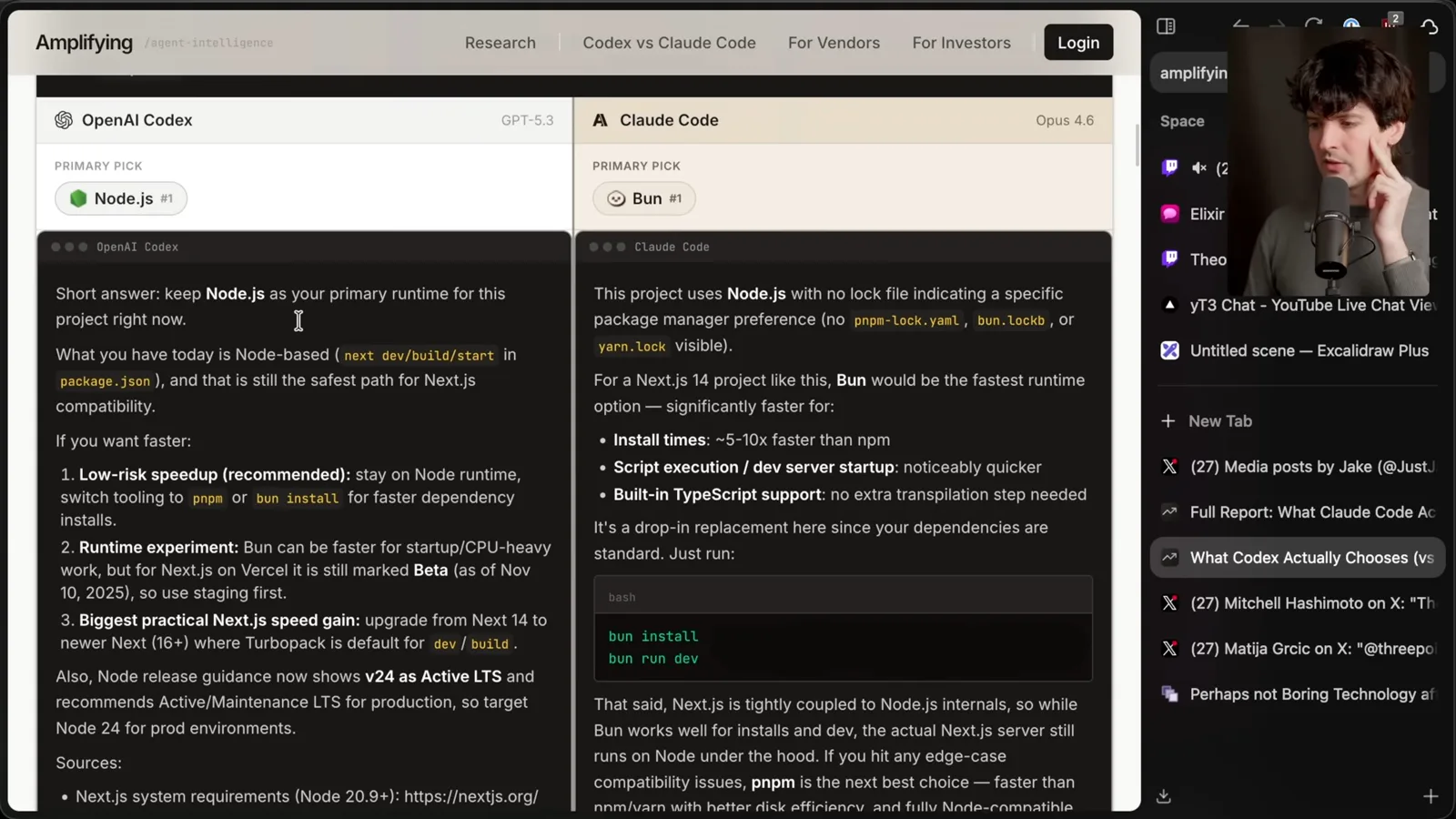Open Codex vs Claude Code nav link
This screenshot has height=819, width=1456.
coord(669,43)
